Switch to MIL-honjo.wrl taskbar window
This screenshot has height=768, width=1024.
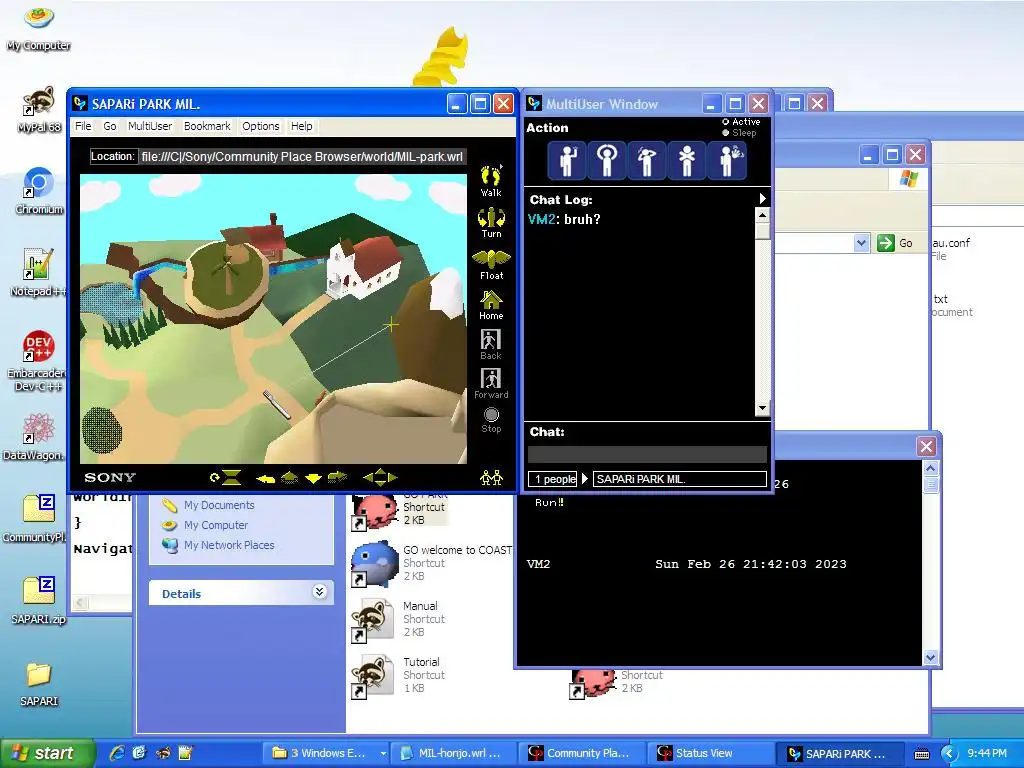pyautogui.click(x=453, y=753)
